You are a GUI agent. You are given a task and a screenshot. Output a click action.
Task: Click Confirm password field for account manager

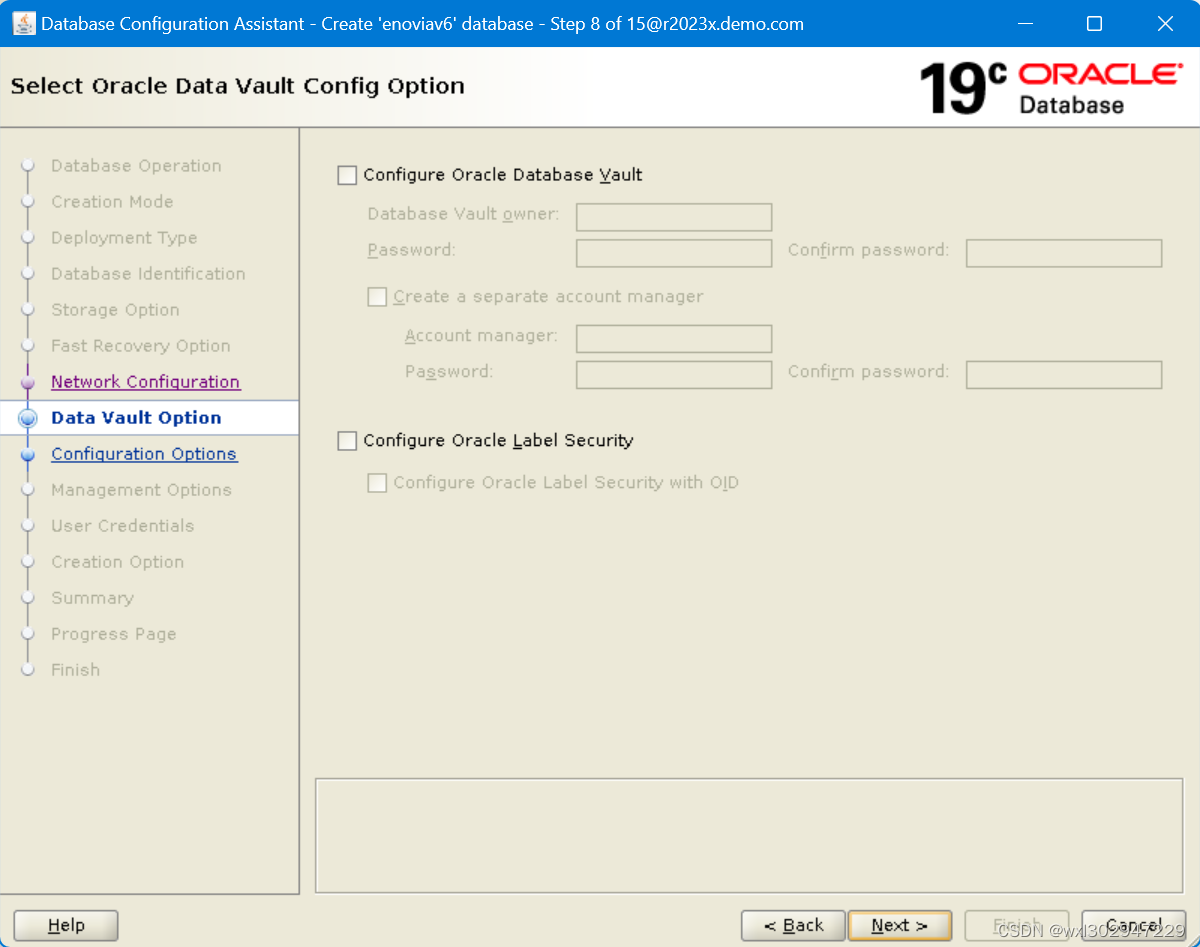click(x=1064, y=375)
